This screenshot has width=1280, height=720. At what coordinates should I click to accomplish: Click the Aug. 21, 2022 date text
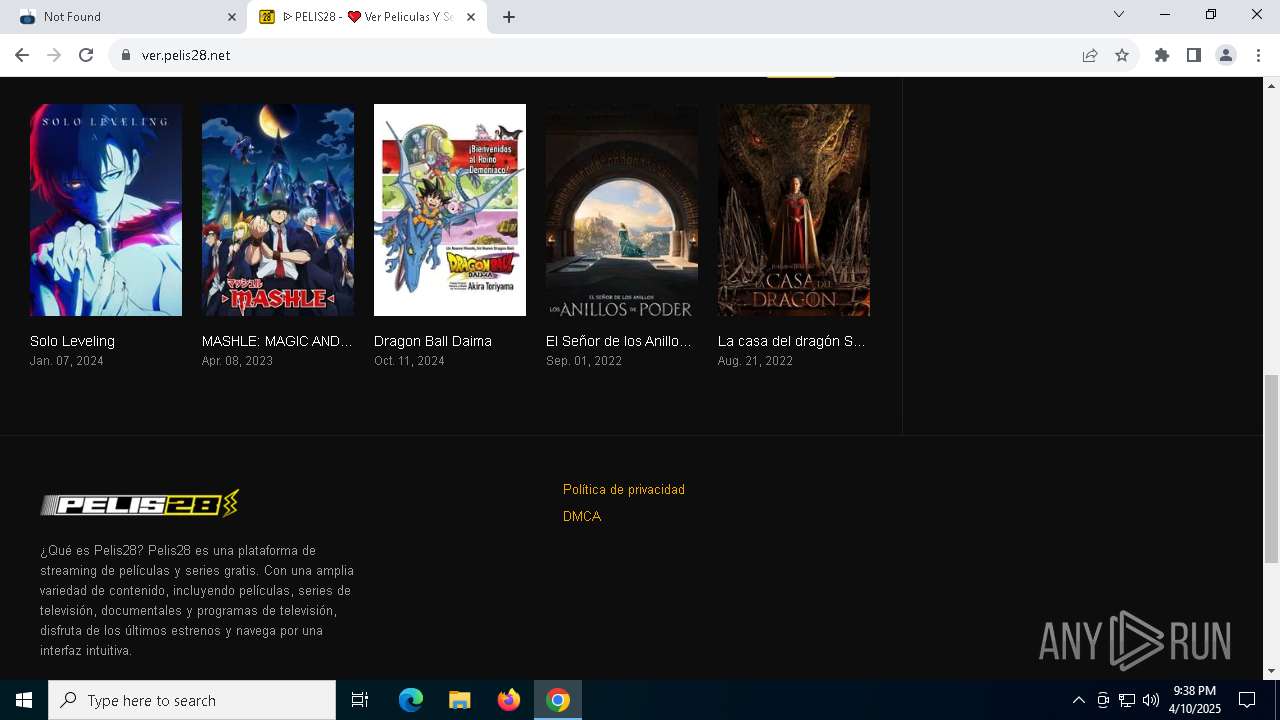(x=755, y=361)
